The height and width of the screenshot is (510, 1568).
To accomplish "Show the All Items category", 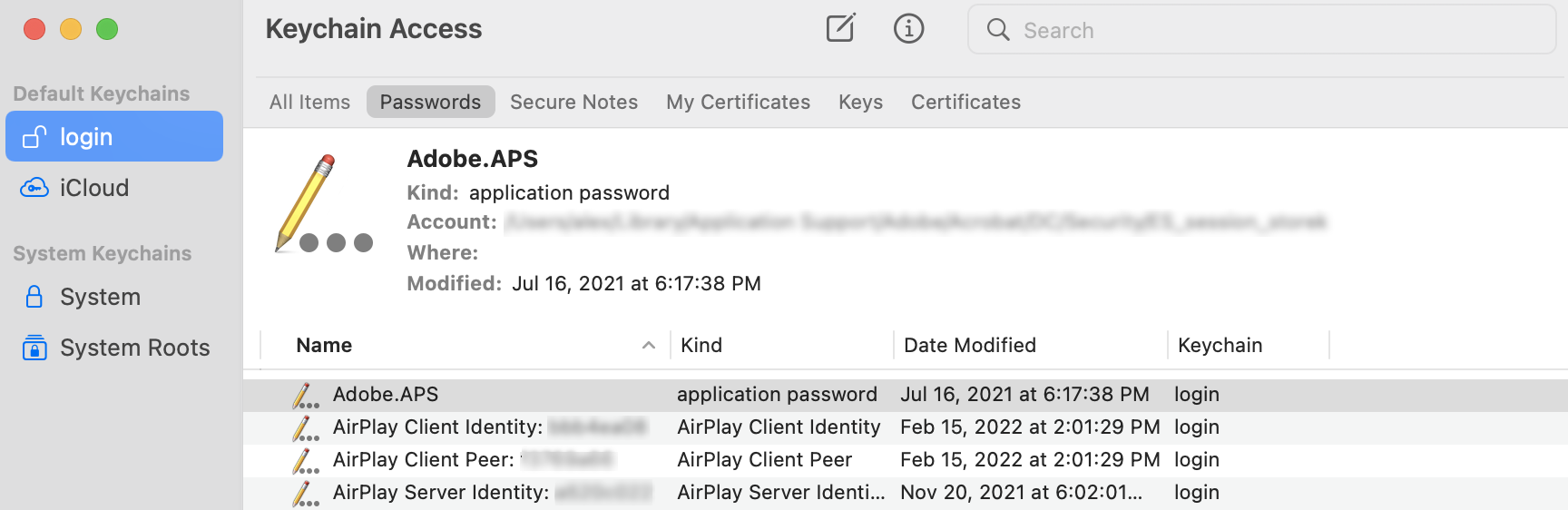I will coord(309,102).
